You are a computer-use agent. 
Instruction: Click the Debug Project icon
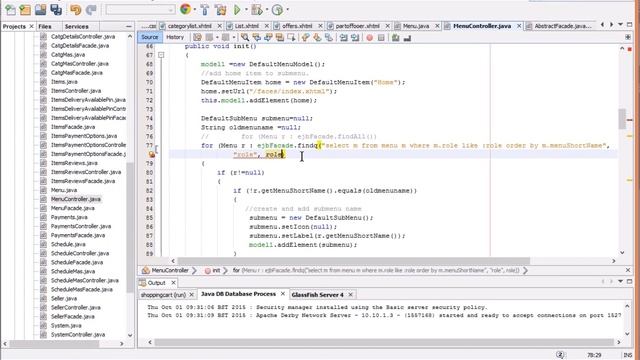click(257, 9)
